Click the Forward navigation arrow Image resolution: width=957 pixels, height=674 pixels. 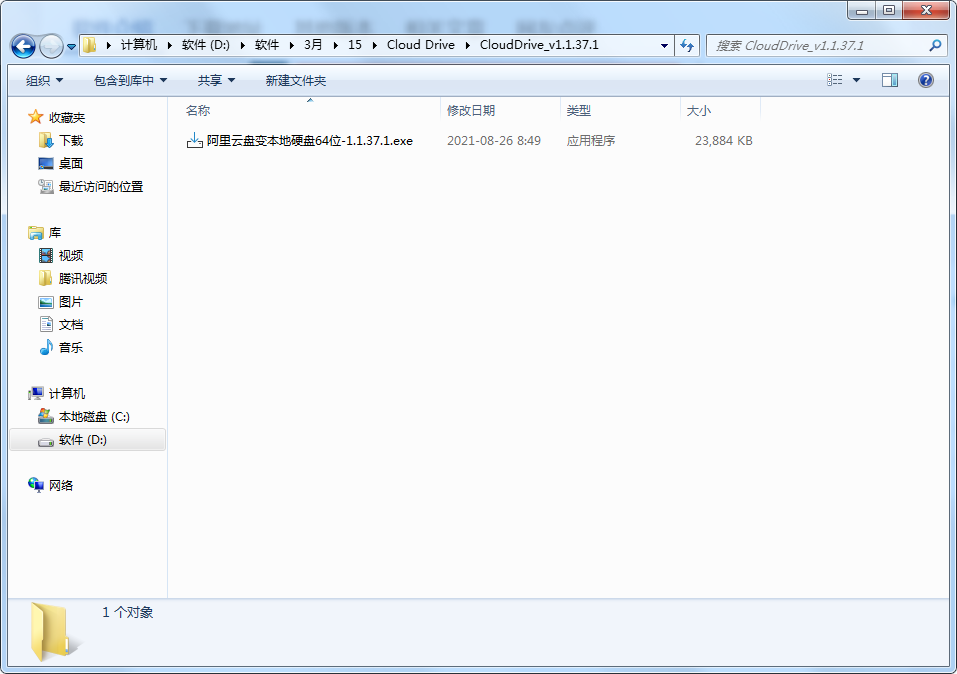pyautogui.click(x=51, y=46)
